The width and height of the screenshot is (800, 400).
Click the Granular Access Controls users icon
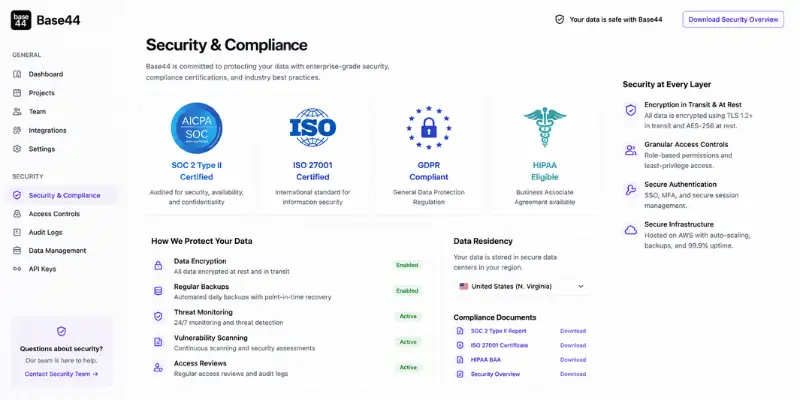(x=631, y=150)
